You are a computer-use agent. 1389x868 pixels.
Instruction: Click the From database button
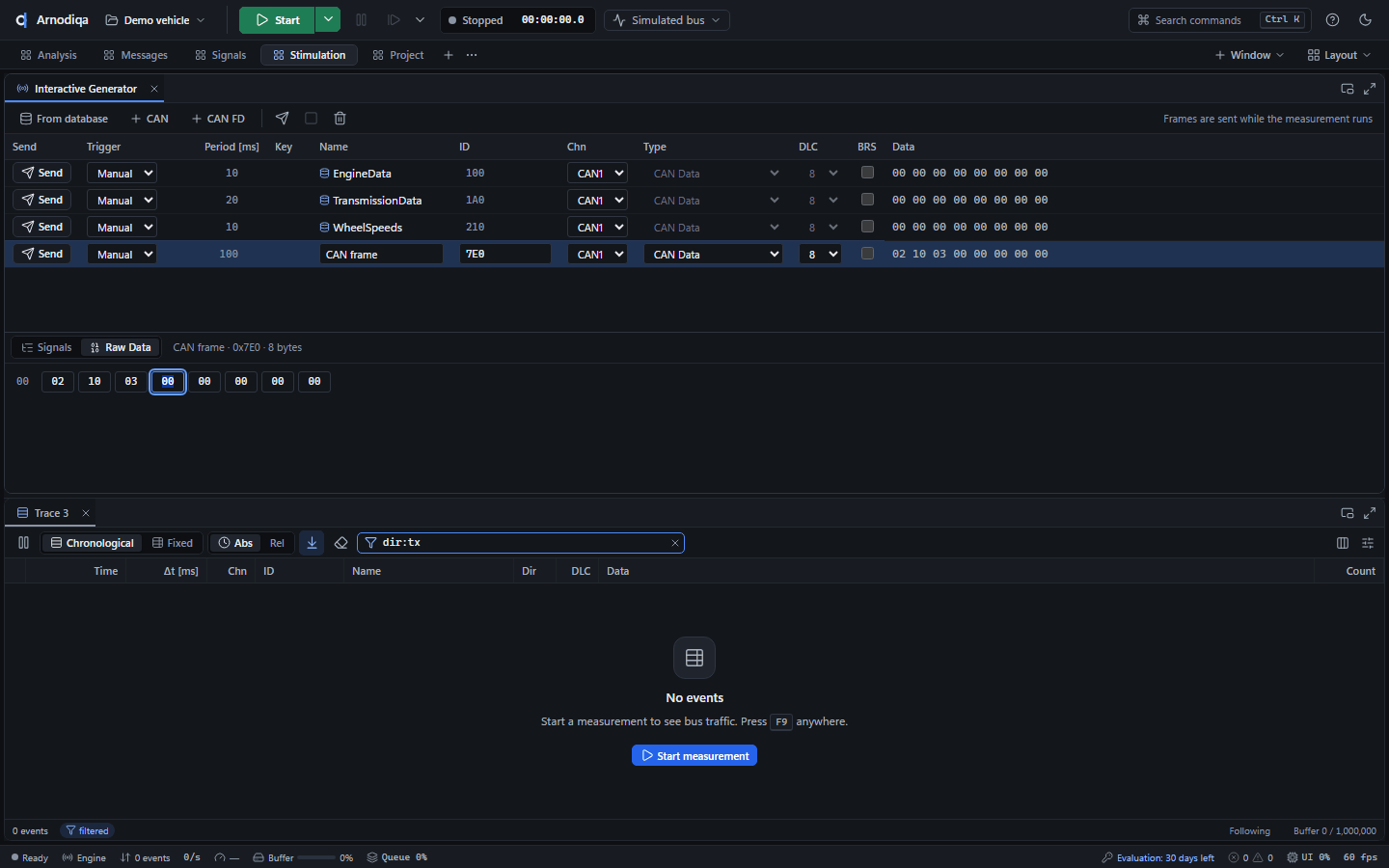pos(64,119)
